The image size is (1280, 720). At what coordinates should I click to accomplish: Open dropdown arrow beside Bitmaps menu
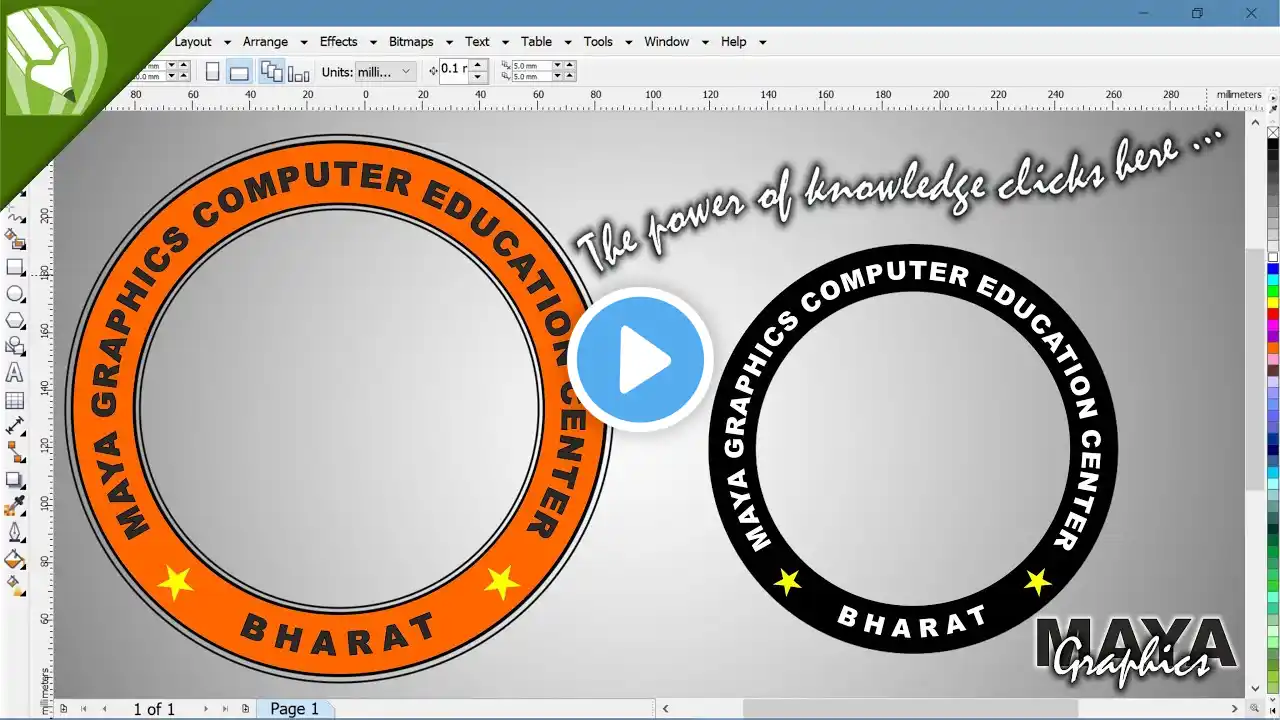449,42
